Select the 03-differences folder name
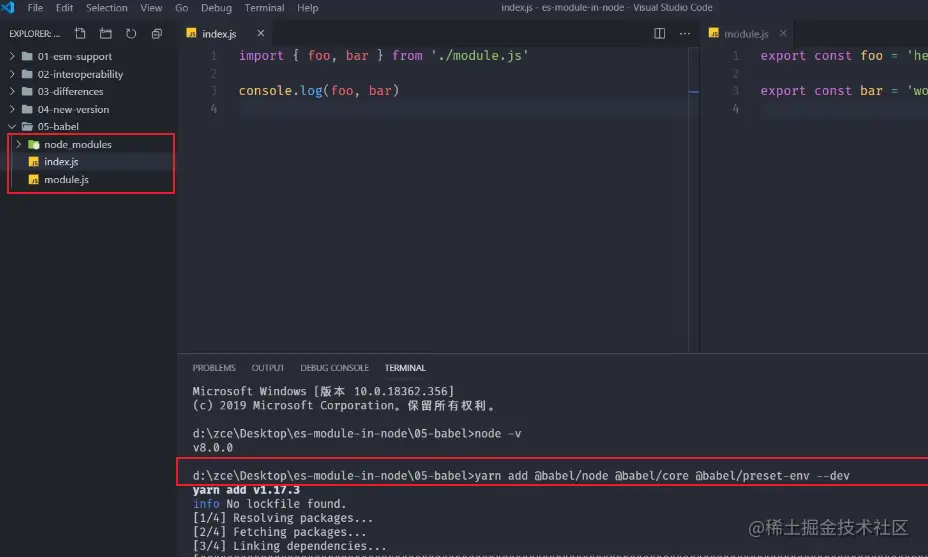928x557 pixels. pyautogui.click(x=70, y=91)
